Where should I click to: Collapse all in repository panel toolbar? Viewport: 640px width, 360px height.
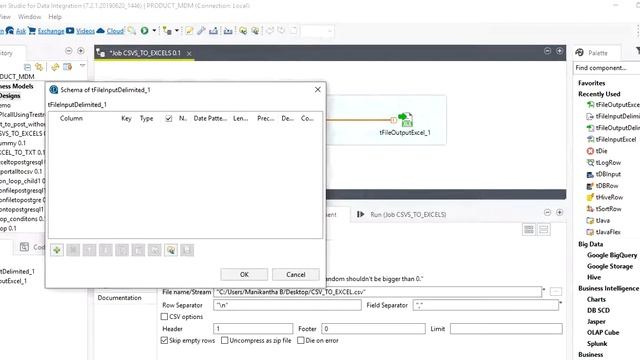27,67
